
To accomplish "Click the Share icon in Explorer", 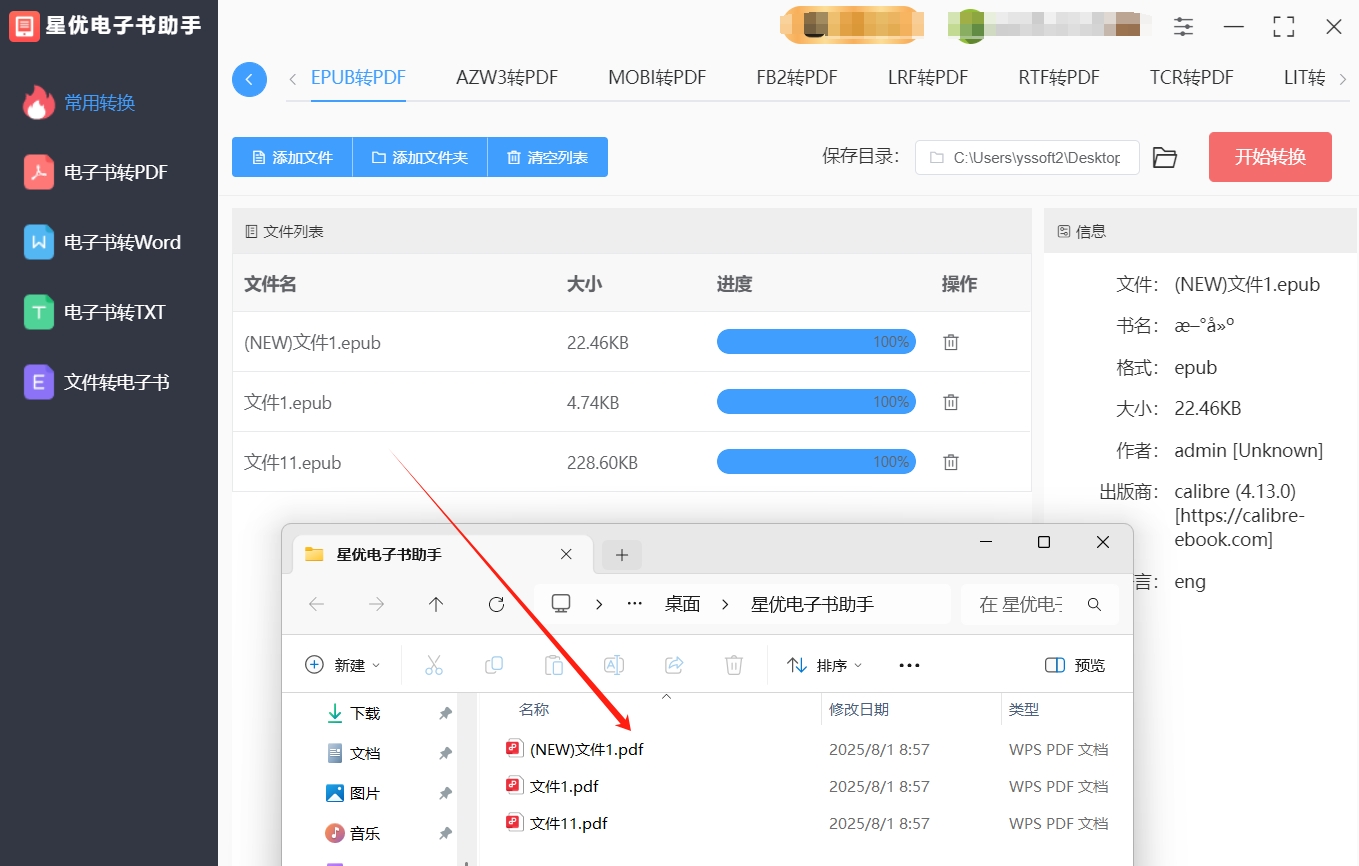I will coord(674,665).
